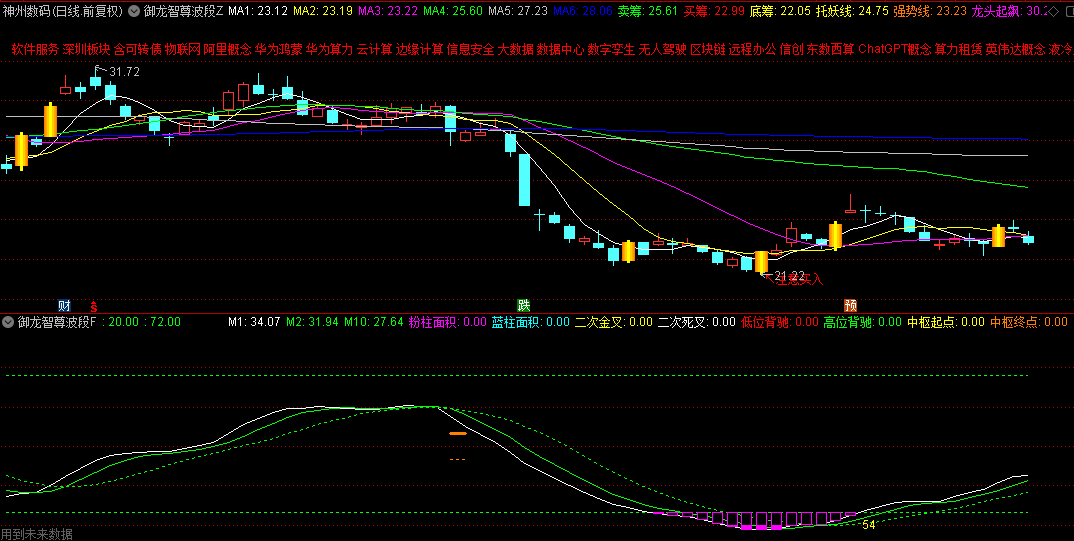Open the 数据中心 concept tag
Viewport: 1074px width, 541px height.
coord(560,49)
